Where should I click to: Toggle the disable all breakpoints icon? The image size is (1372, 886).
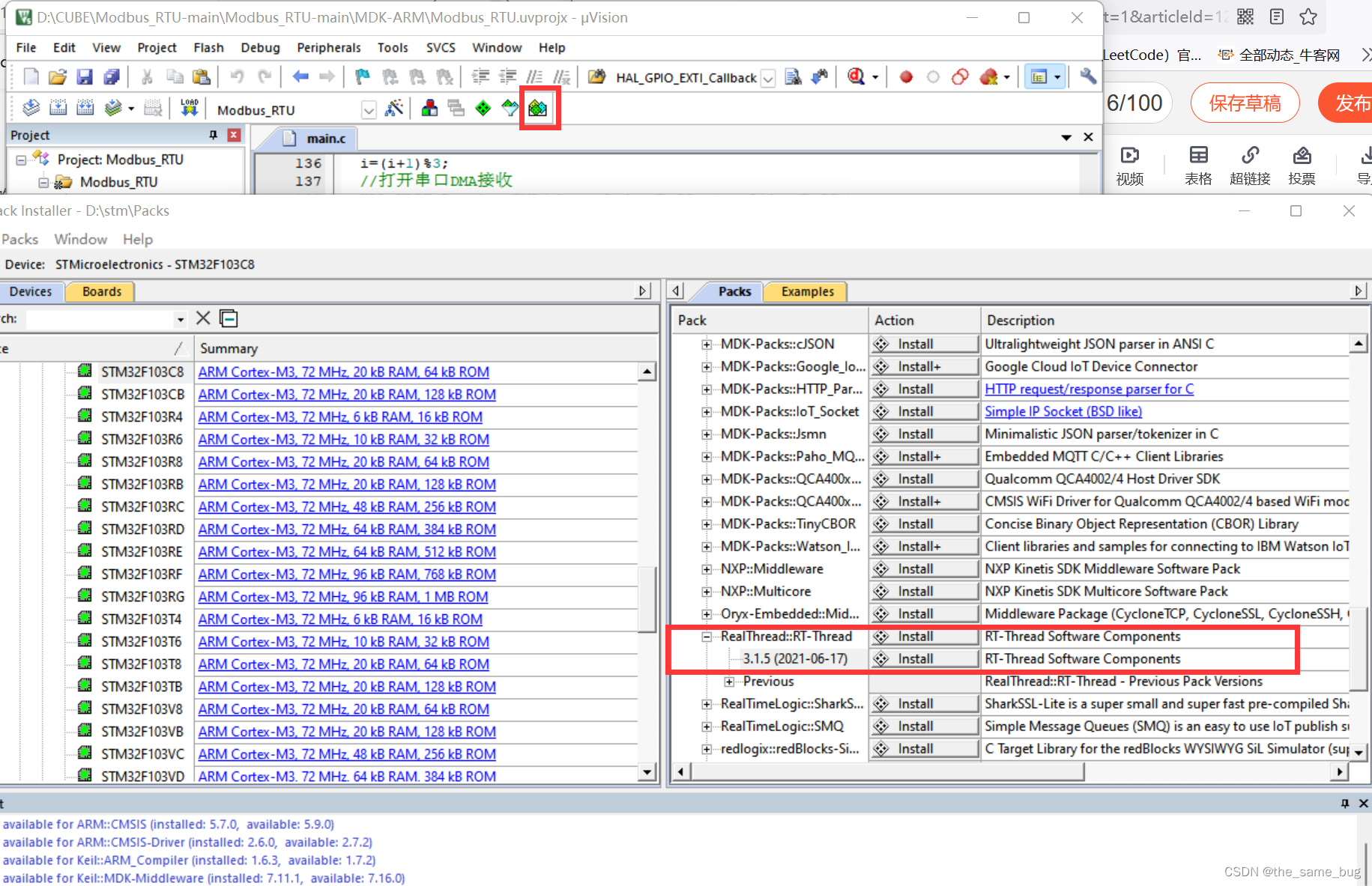click(960, 77)
